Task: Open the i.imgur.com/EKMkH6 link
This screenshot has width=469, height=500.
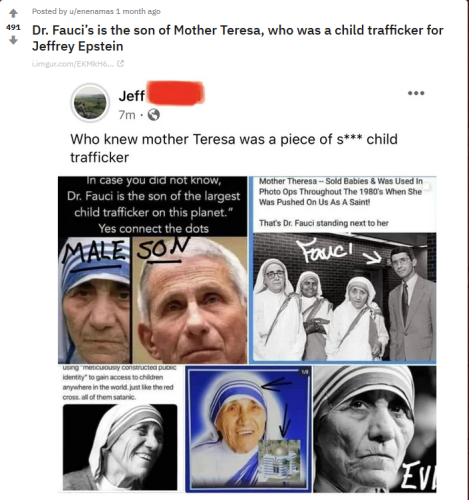Action: pos(73,64)
